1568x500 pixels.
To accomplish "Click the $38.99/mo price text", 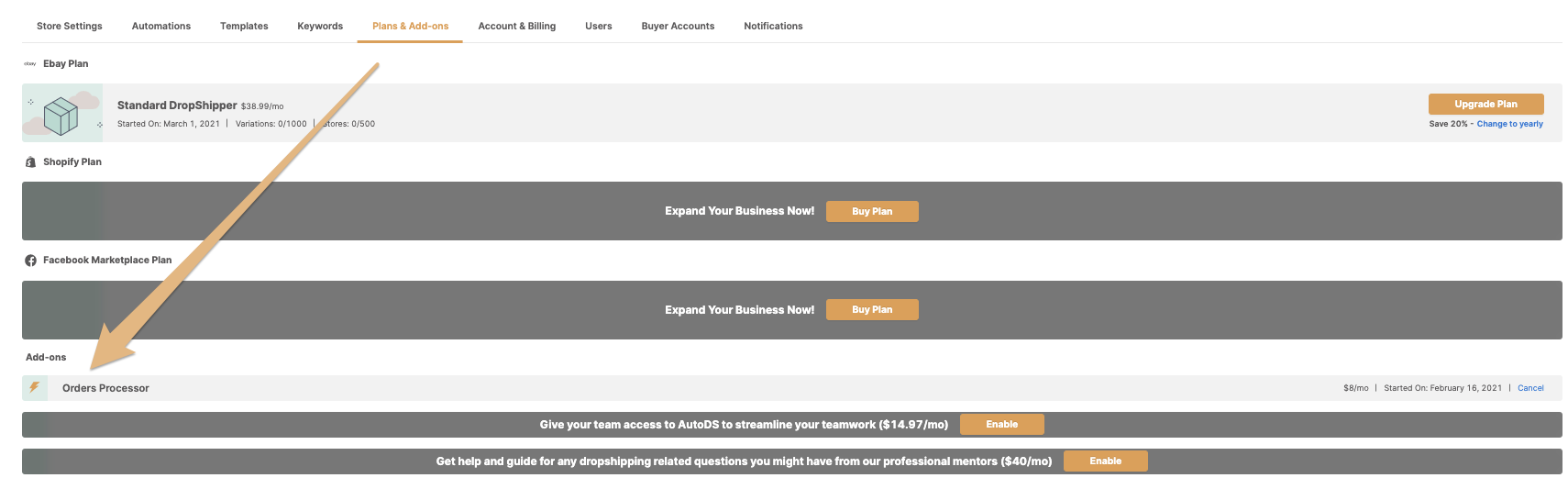I will [x=262, y=106].
